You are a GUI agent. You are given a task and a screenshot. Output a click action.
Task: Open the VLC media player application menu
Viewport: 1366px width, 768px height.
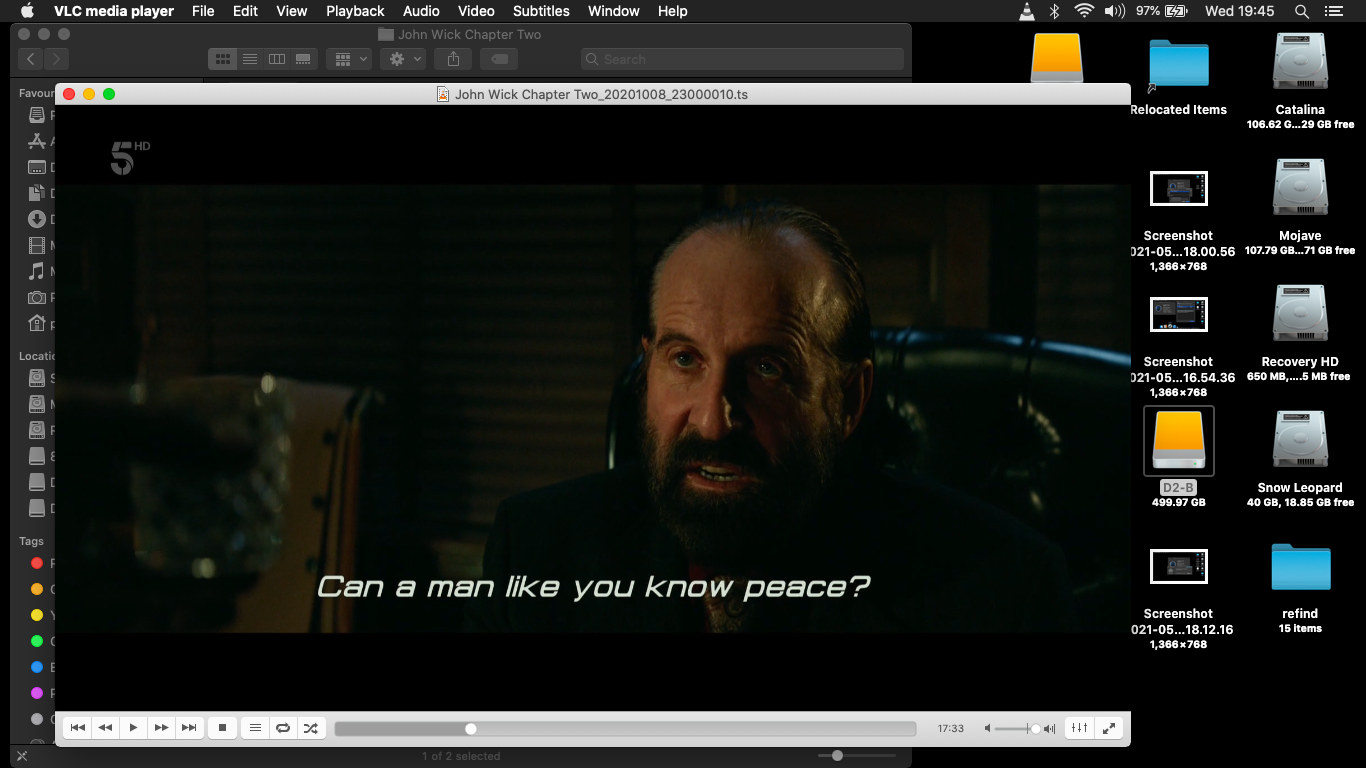point(114,11)
